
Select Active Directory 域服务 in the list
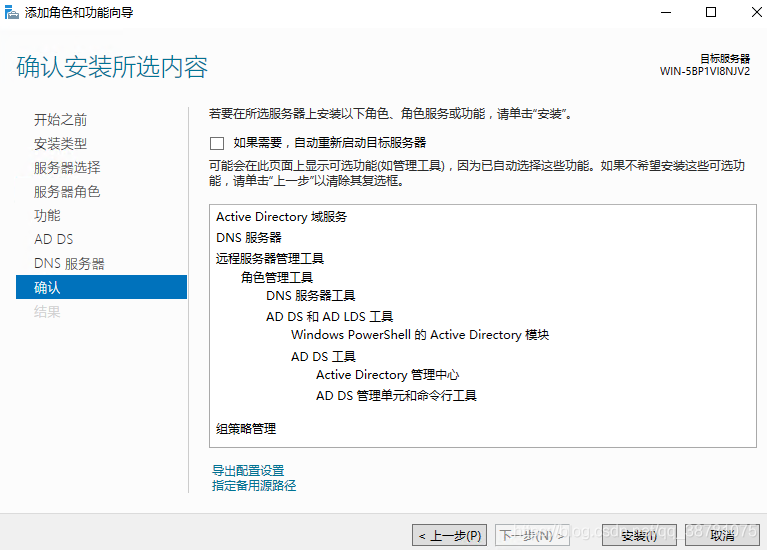pyautogui.click(x=281, y=217)
